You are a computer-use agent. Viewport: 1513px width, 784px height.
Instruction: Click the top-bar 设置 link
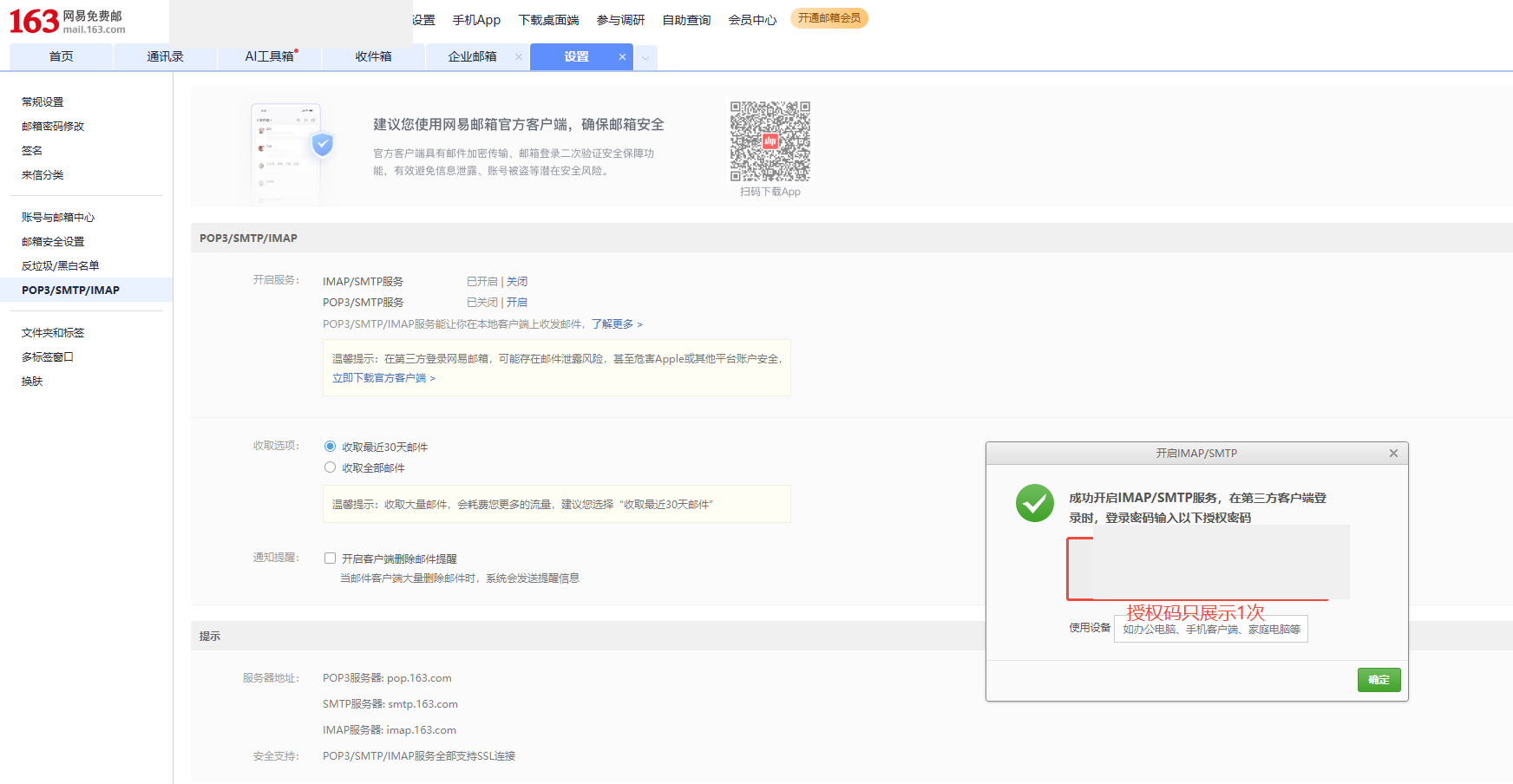423,20
